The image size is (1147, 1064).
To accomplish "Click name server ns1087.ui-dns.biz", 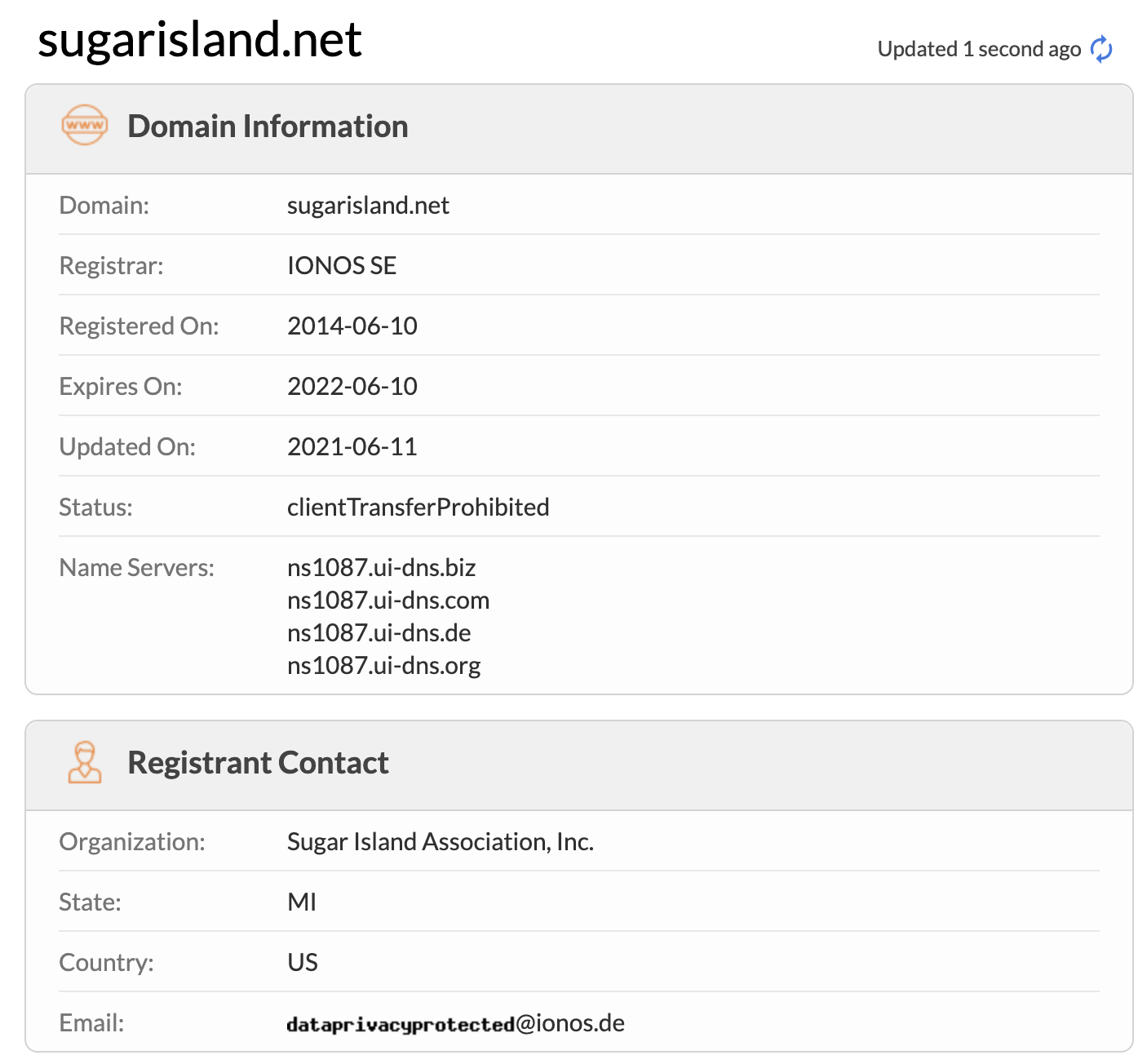I will tap(381, 567).
